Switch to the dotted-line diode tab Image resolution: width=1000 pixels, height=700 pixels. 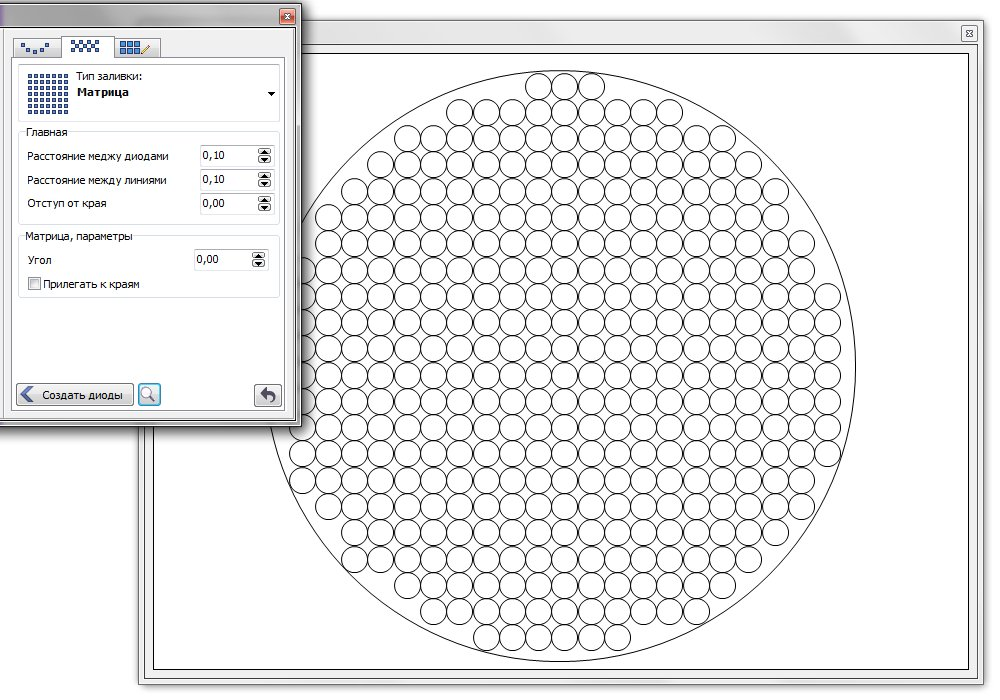click(35, 47)
